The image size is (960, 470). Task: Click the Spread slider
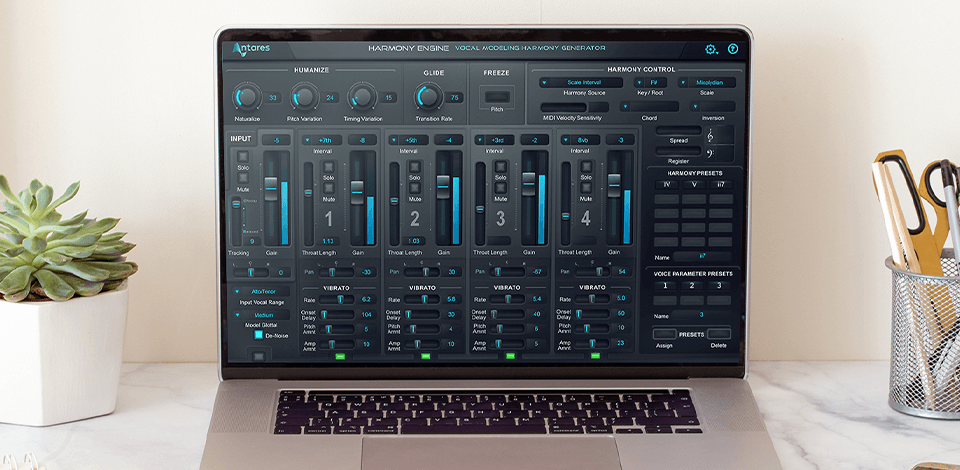click(x=678, y=130)
